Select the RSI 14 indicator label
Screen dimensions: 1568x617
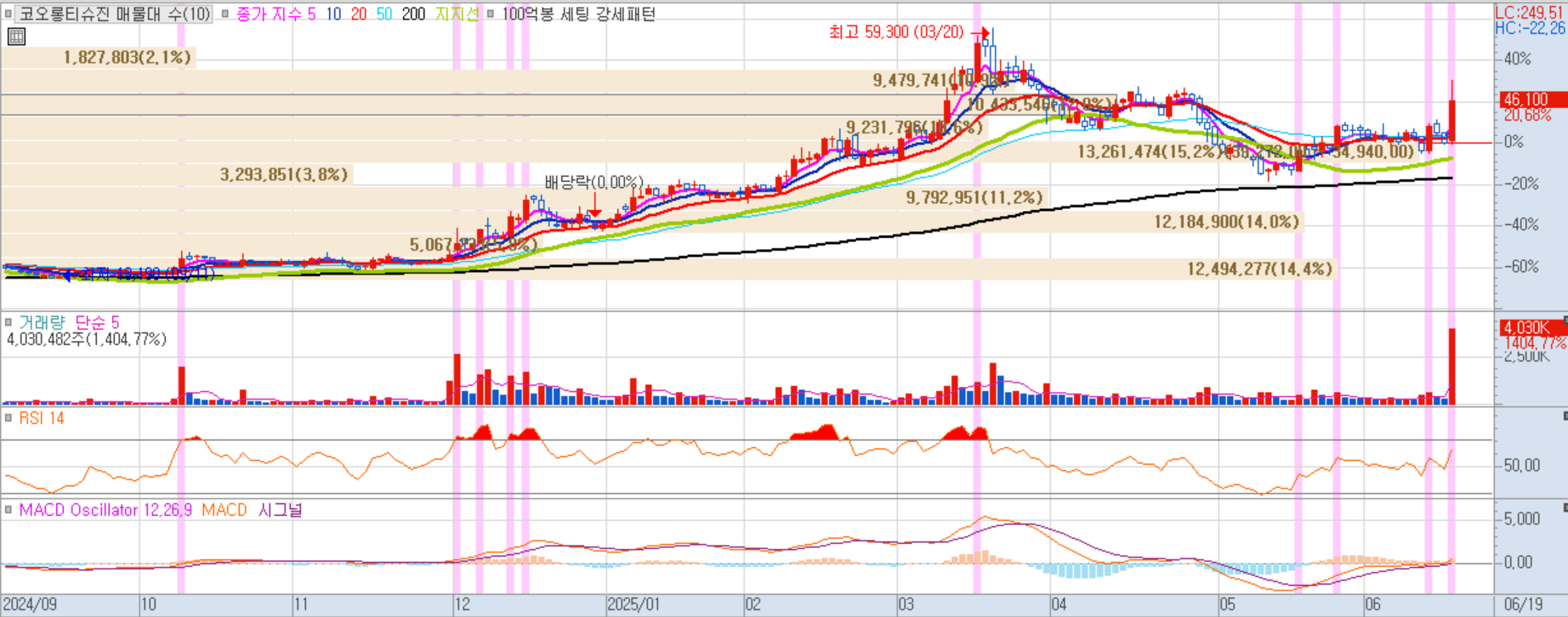point(41,418)
